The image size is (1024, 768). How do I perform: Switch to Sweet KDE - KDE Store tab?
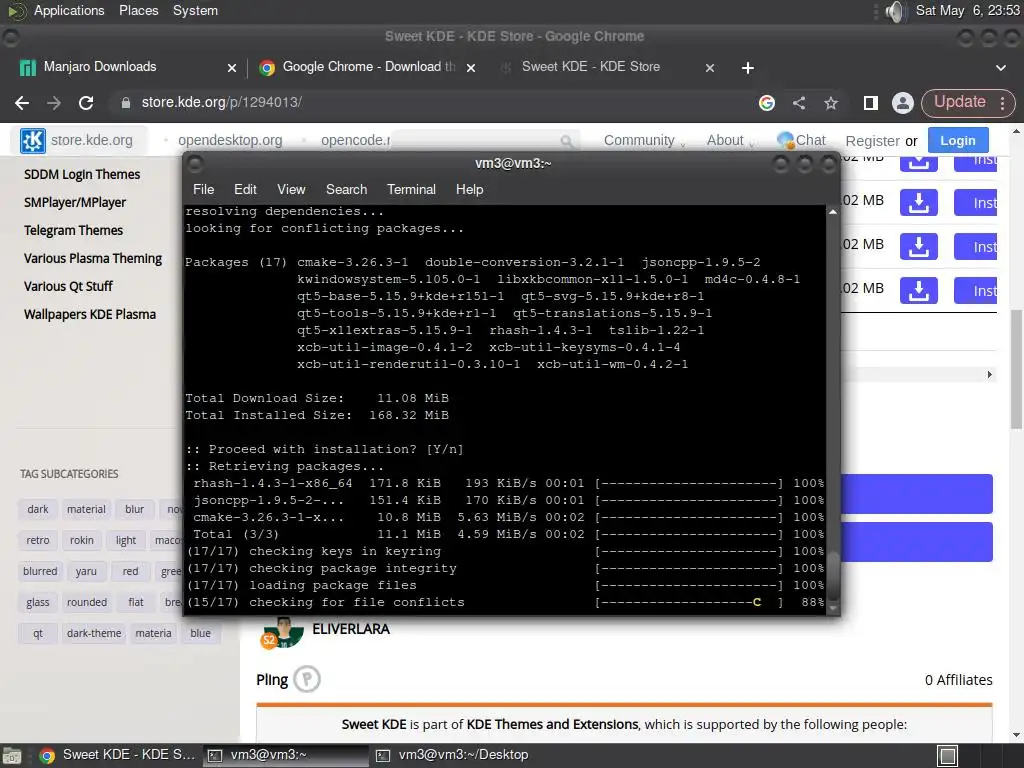click(x=590, y=67)
